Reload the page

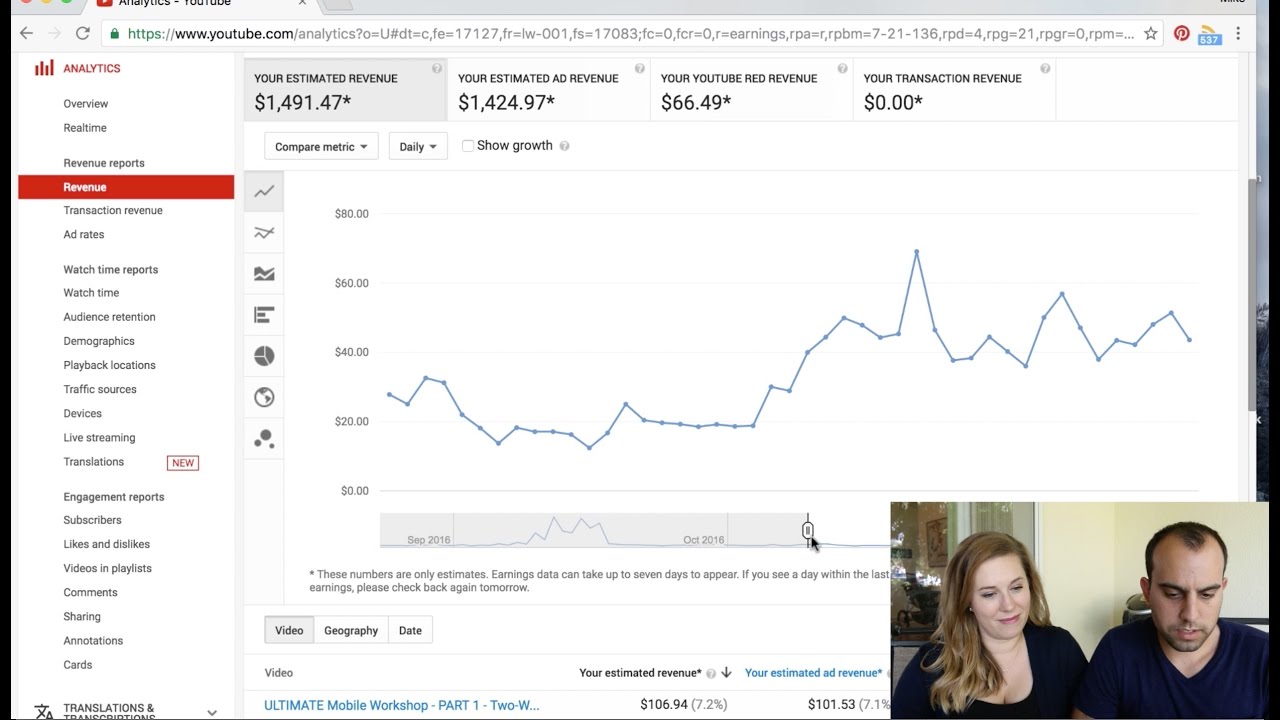click(83, 33)
